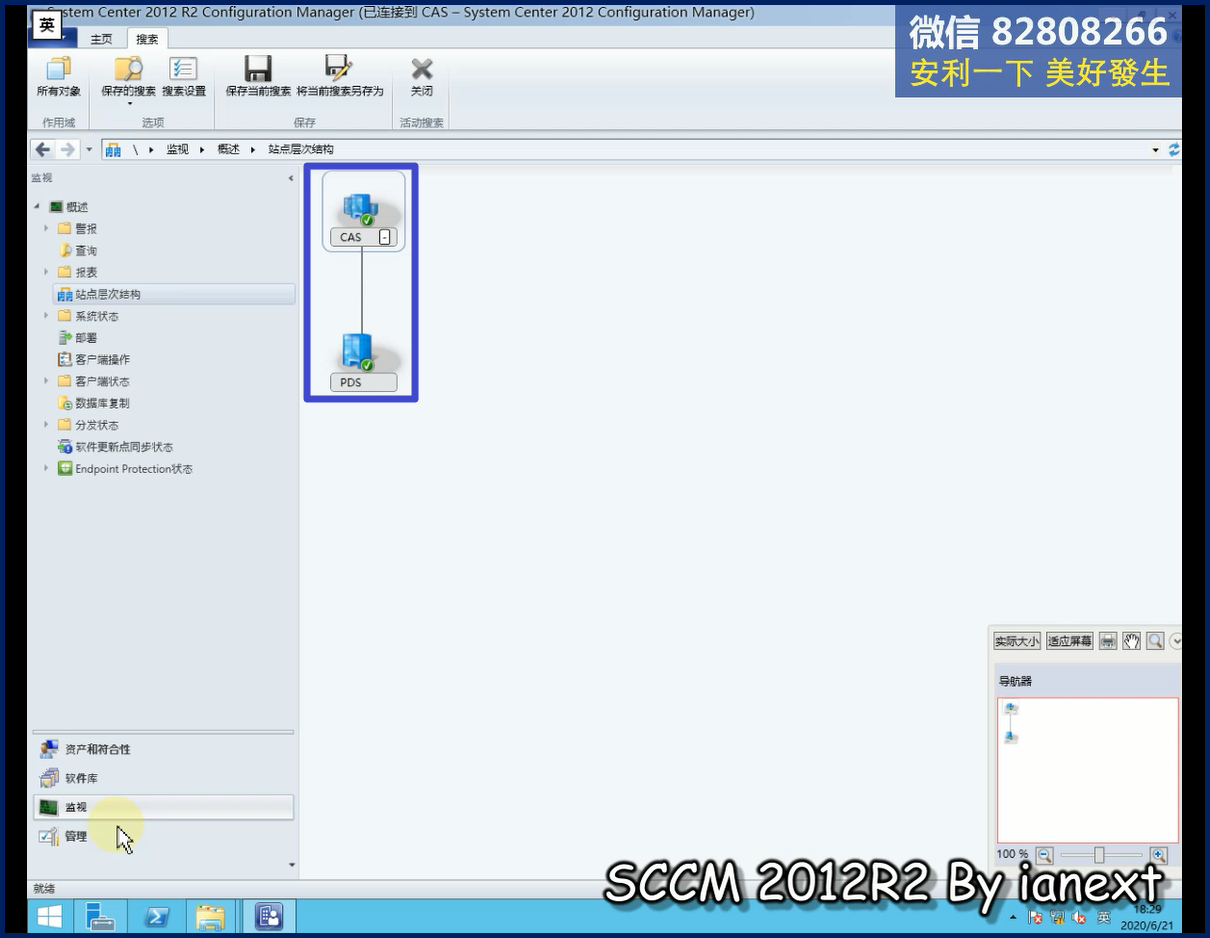Open the 软件库 workspace
The height and width of the screenshot is (938, 1210).
coord(163,778)
